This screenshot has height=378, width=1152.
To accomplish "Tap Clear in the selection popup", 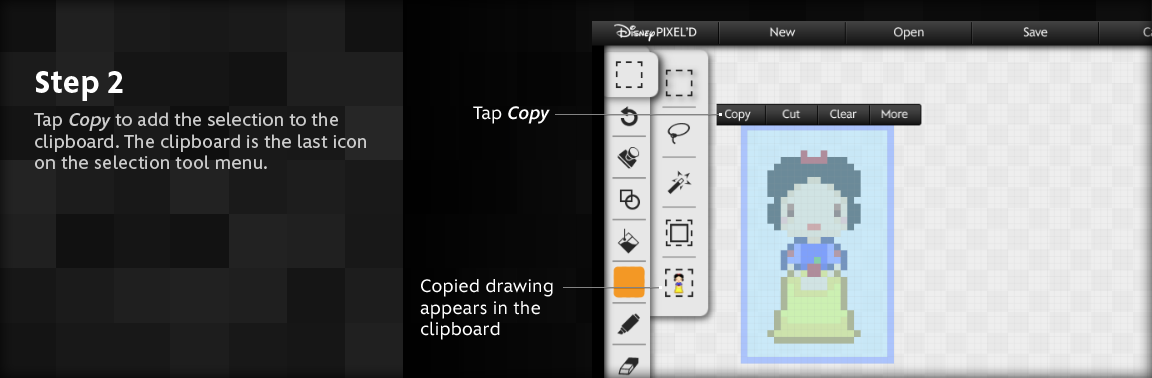I will [843, 114].
